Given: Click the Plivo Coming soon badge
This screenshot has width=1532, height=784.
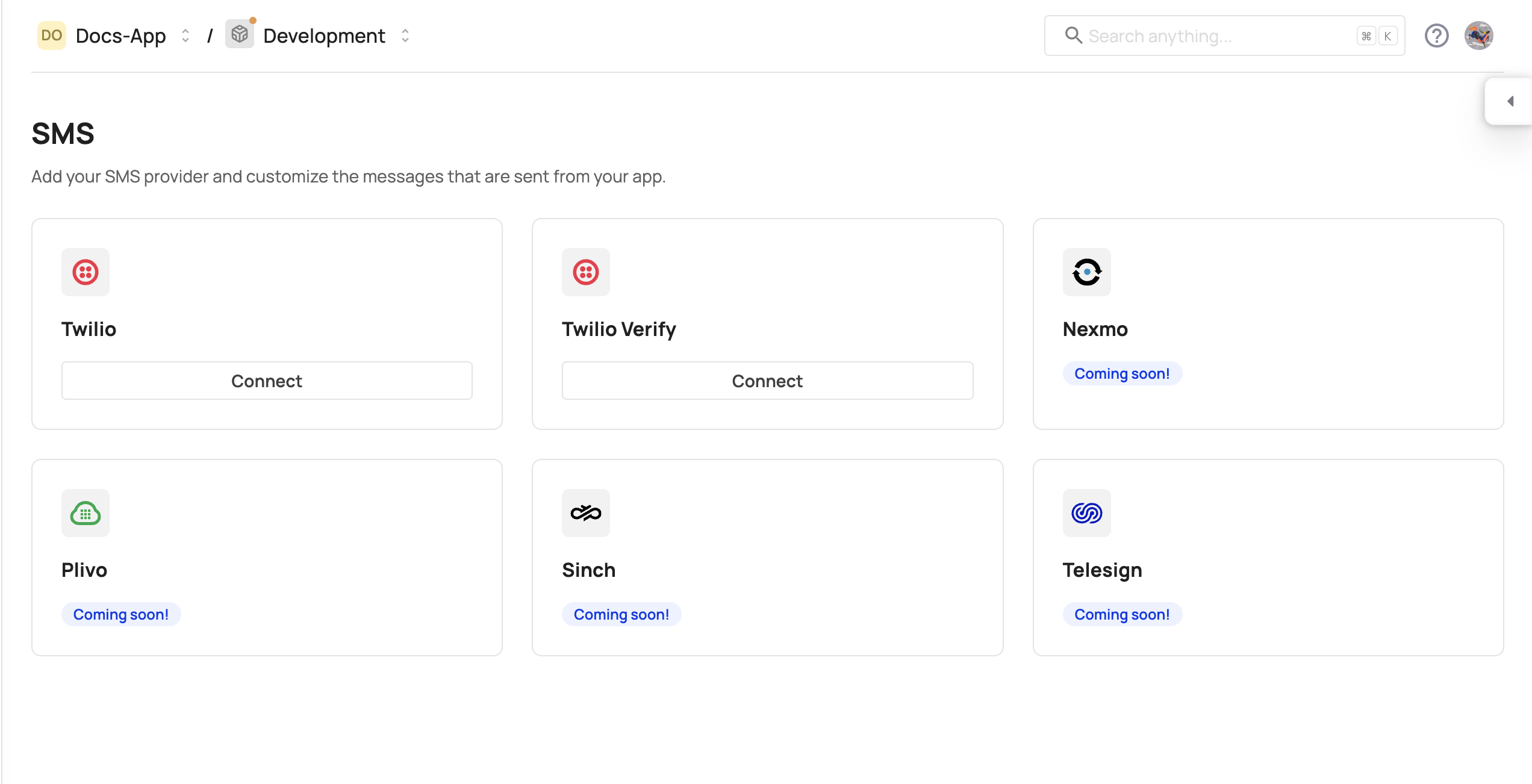Looking at the screenshot, I should [x=121, y=614].
